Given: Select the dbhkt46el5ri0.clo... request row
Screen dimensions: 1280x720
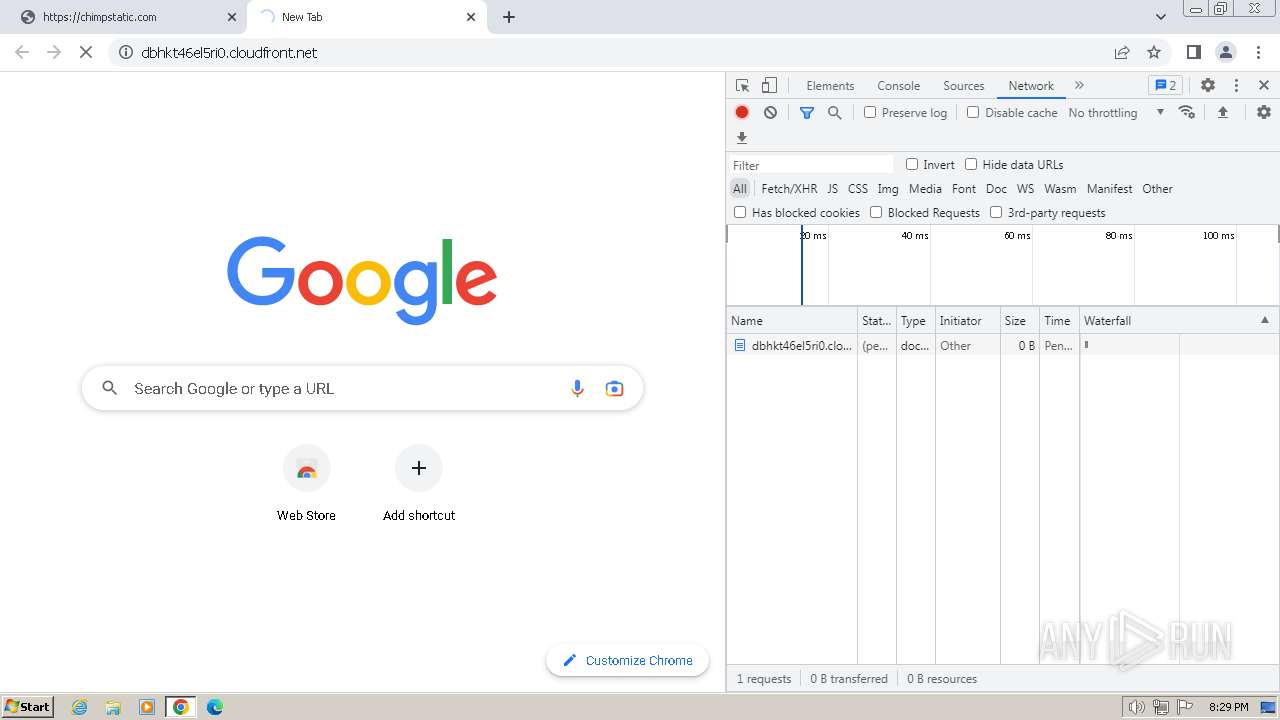Looking at the screenshot, I should [1003, 345].
